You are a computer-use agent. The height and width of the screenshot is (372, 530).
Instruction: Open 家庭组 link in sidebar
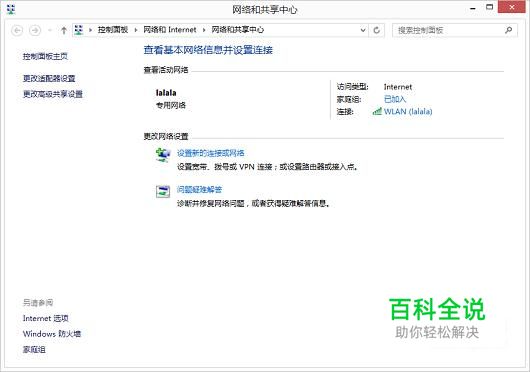[x=34, y=350]
